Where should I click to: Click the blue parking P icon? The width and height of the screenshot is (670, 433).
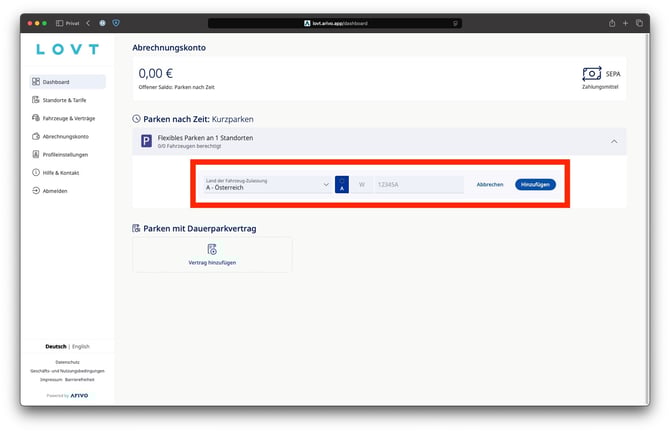point(147,141)
